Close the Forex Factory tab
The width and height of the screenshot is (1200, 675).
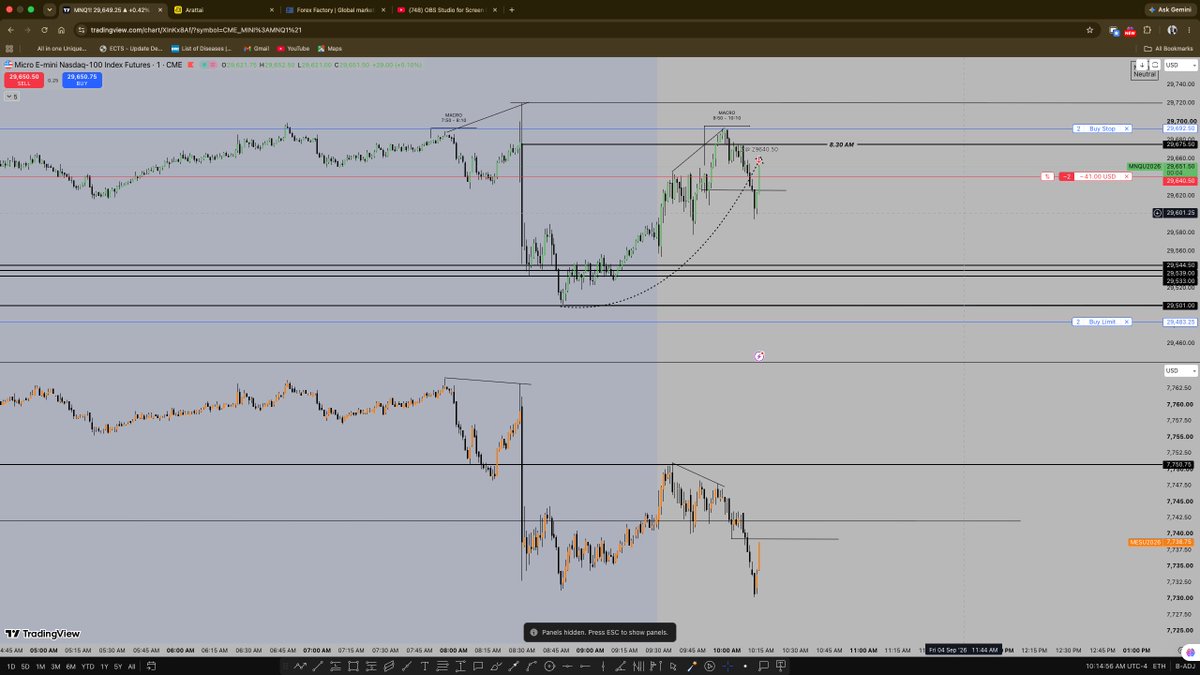pos(383,10)
